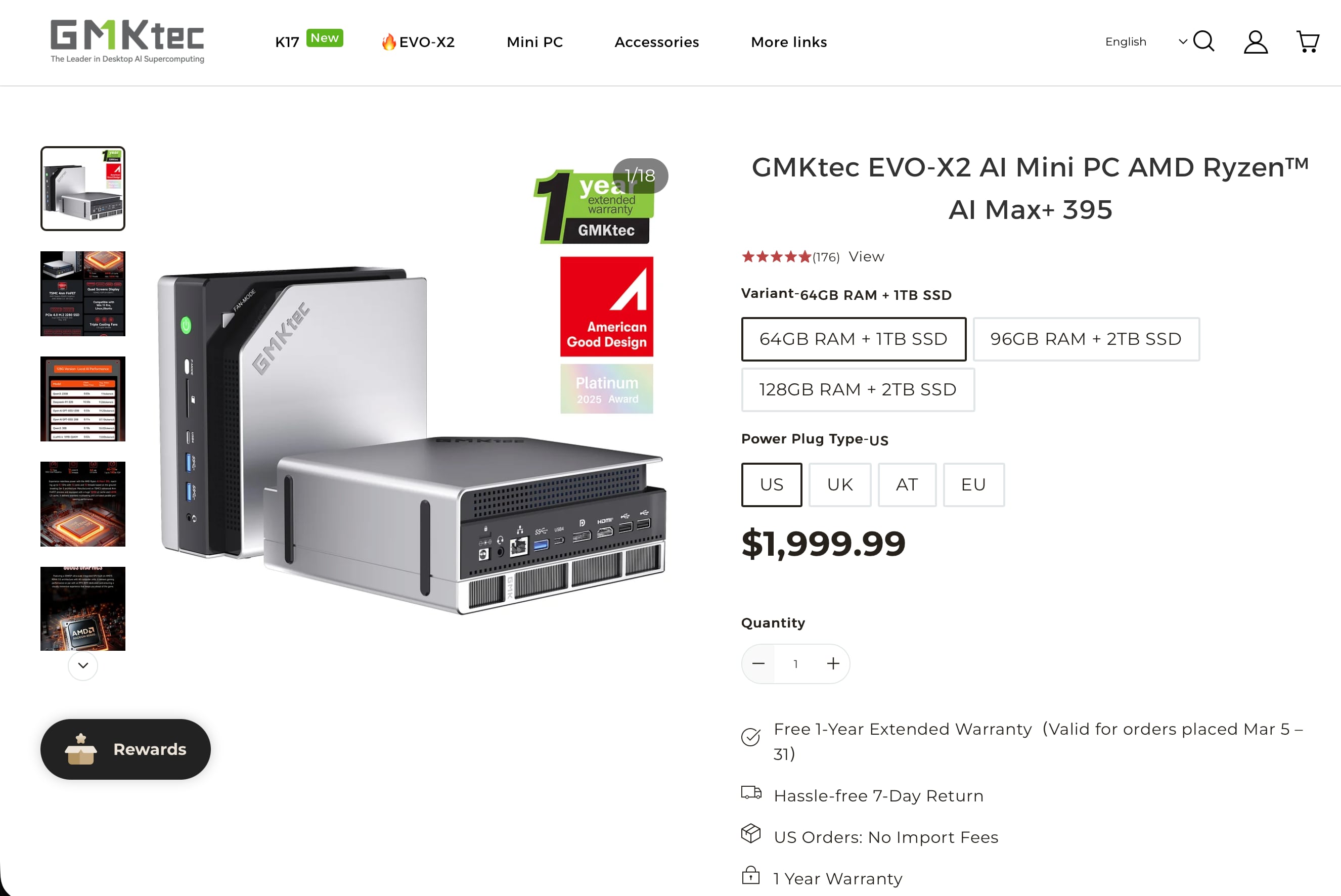Click the GMKtec logo
Image resolution: width=1341 pixels, height=896 pixels.
tap(127, 41)
